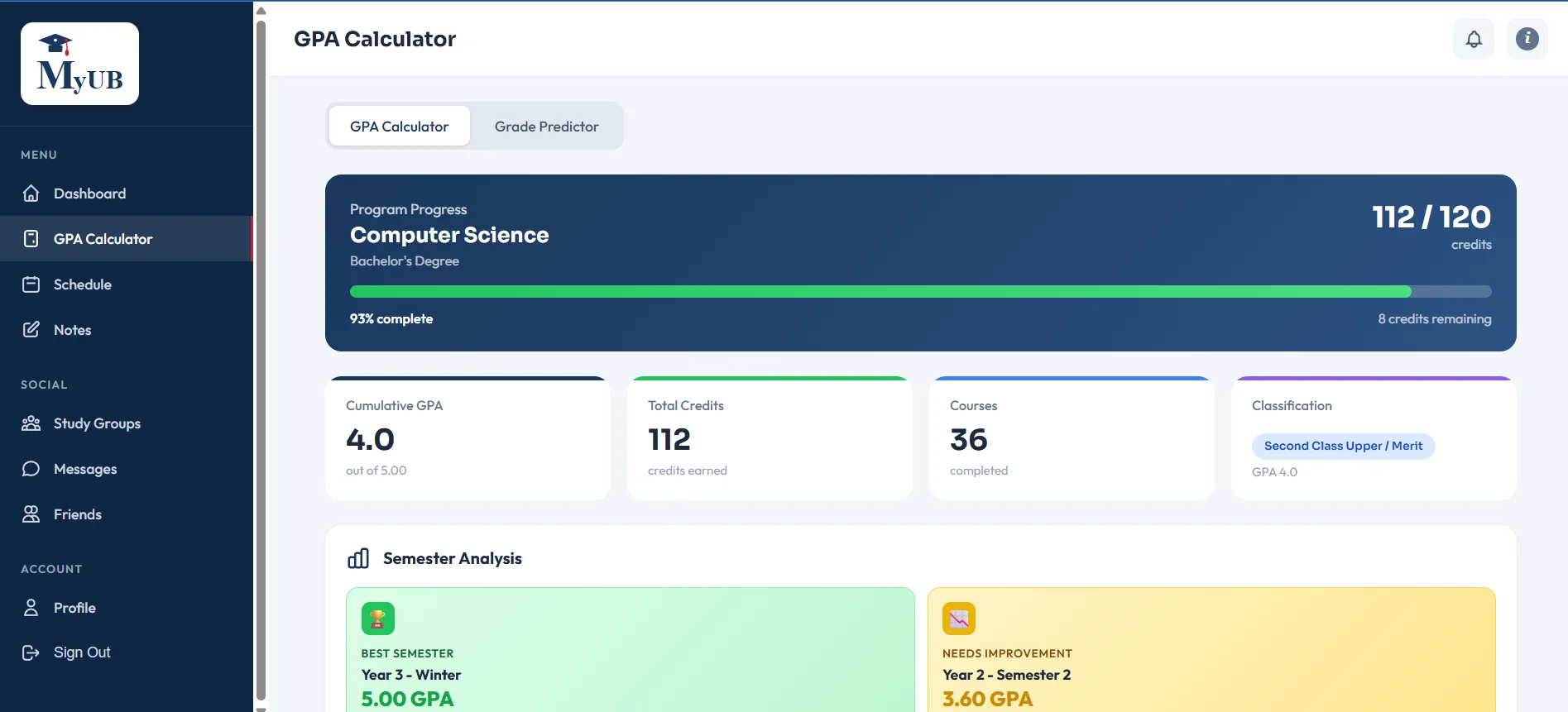Click the 'Program Progress' label
The image size is (1568, 712).
[x=408, y=210]
